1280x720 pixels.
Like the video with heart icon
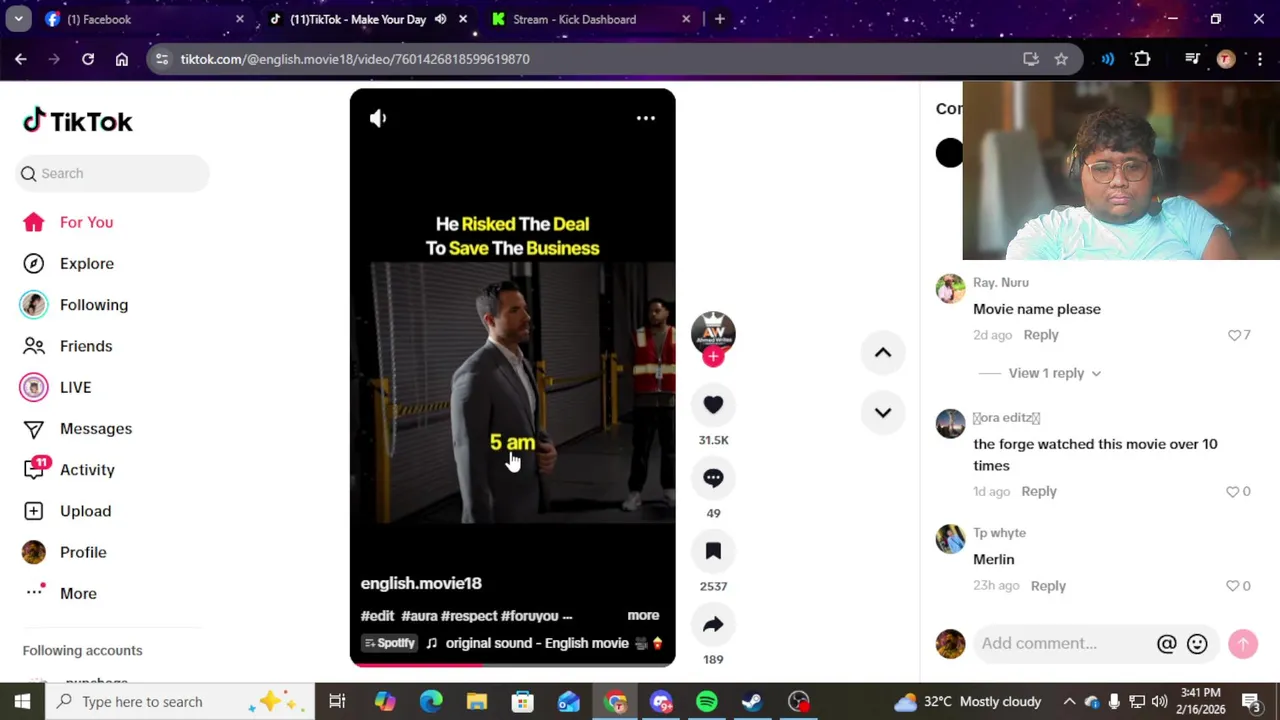pyautogui.click(x=713, y=404)
